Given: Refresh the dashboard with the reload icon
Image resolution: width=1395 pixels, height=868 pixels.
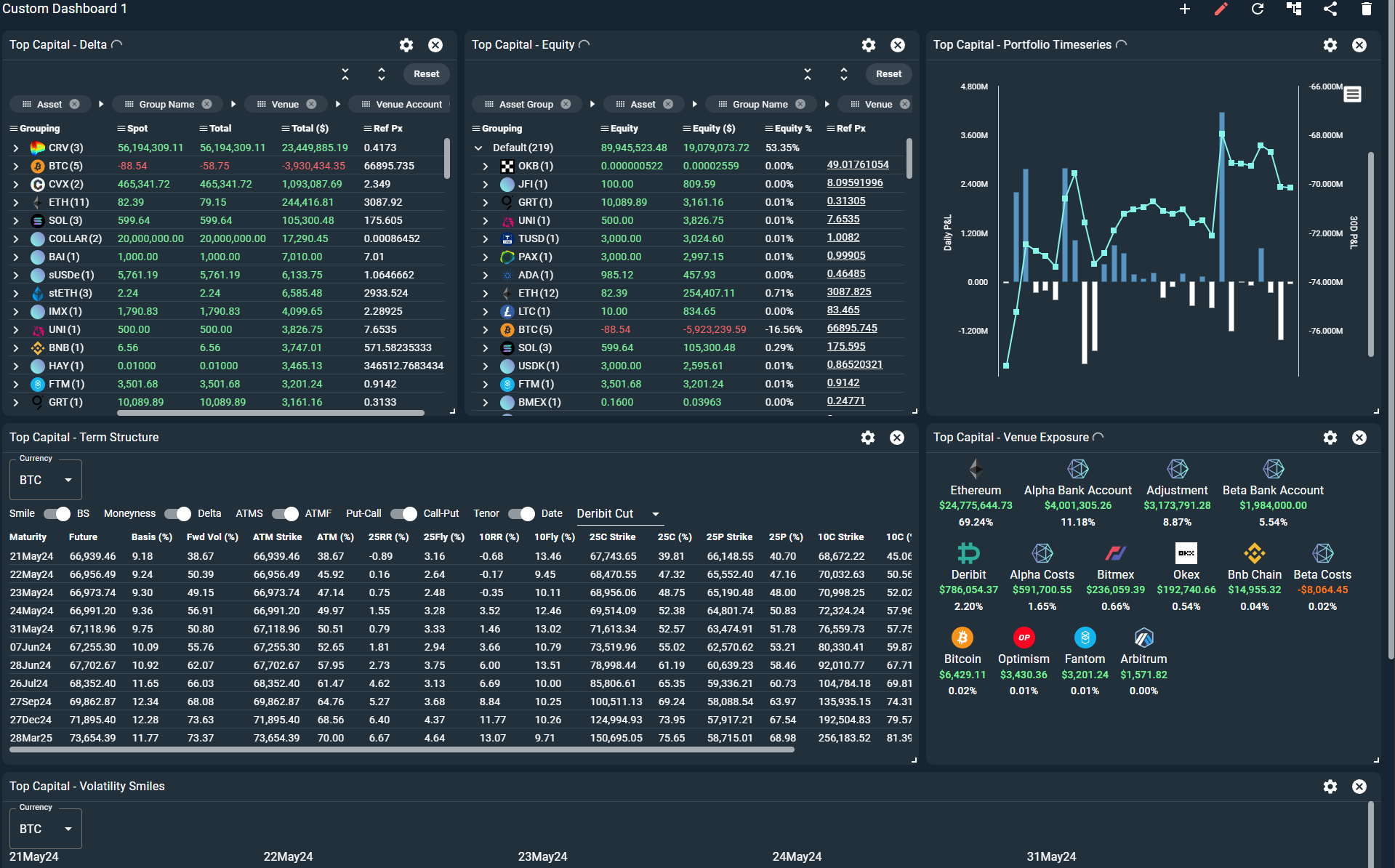Looking at the screenshot, I should click(1258, 9).
